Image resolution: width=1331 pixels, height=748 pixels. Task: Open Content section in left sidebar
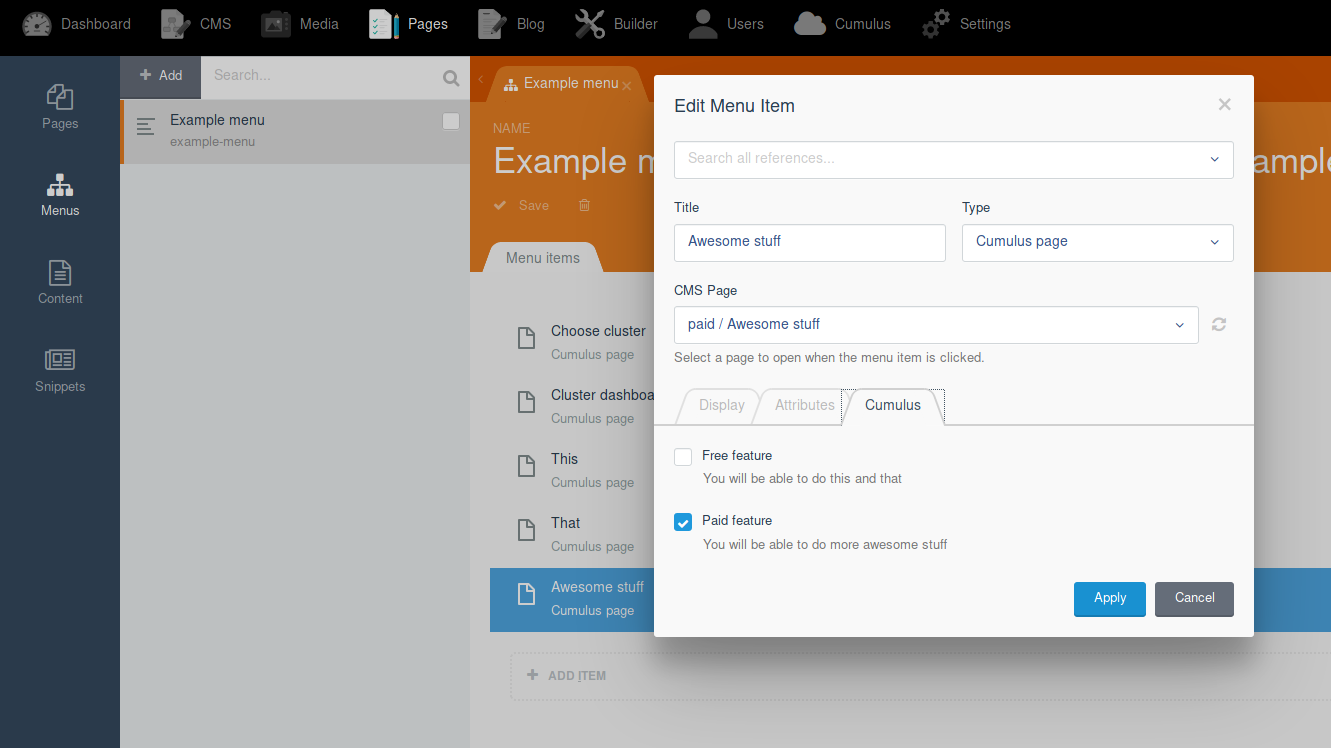[60, 283]
